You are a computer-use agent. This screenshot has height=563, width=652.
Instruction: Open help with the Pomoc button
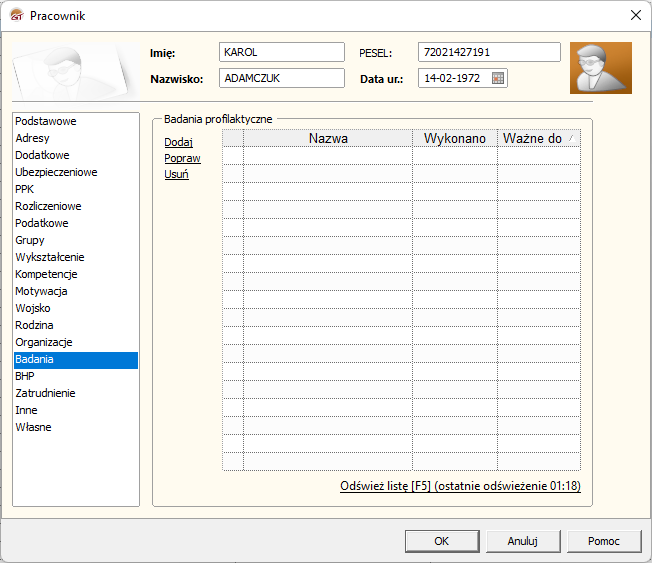pyautogui.click(x=603, y=541)
